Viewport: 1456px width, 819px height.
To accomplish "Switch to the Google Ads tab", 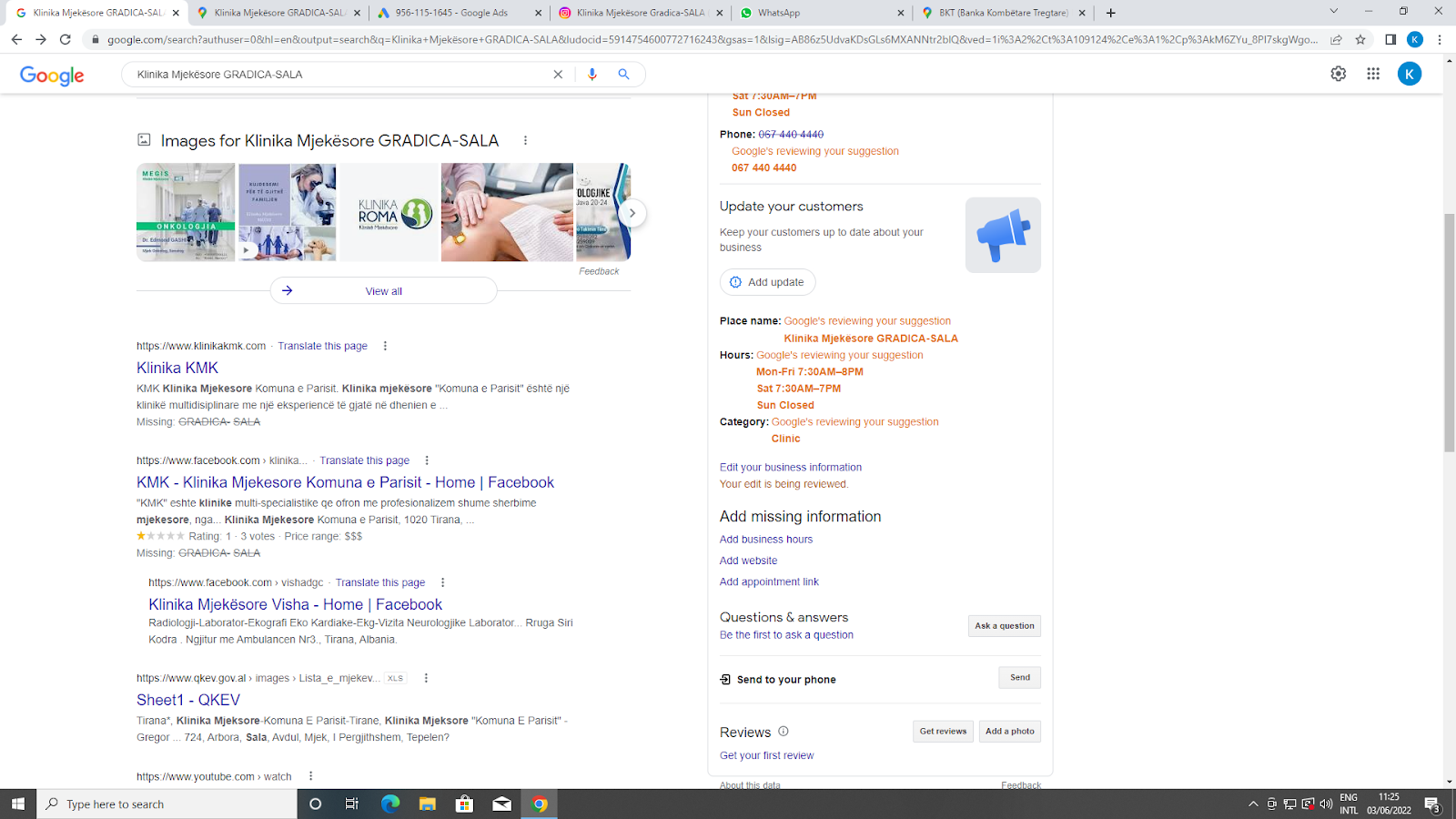I will (460, 13).
